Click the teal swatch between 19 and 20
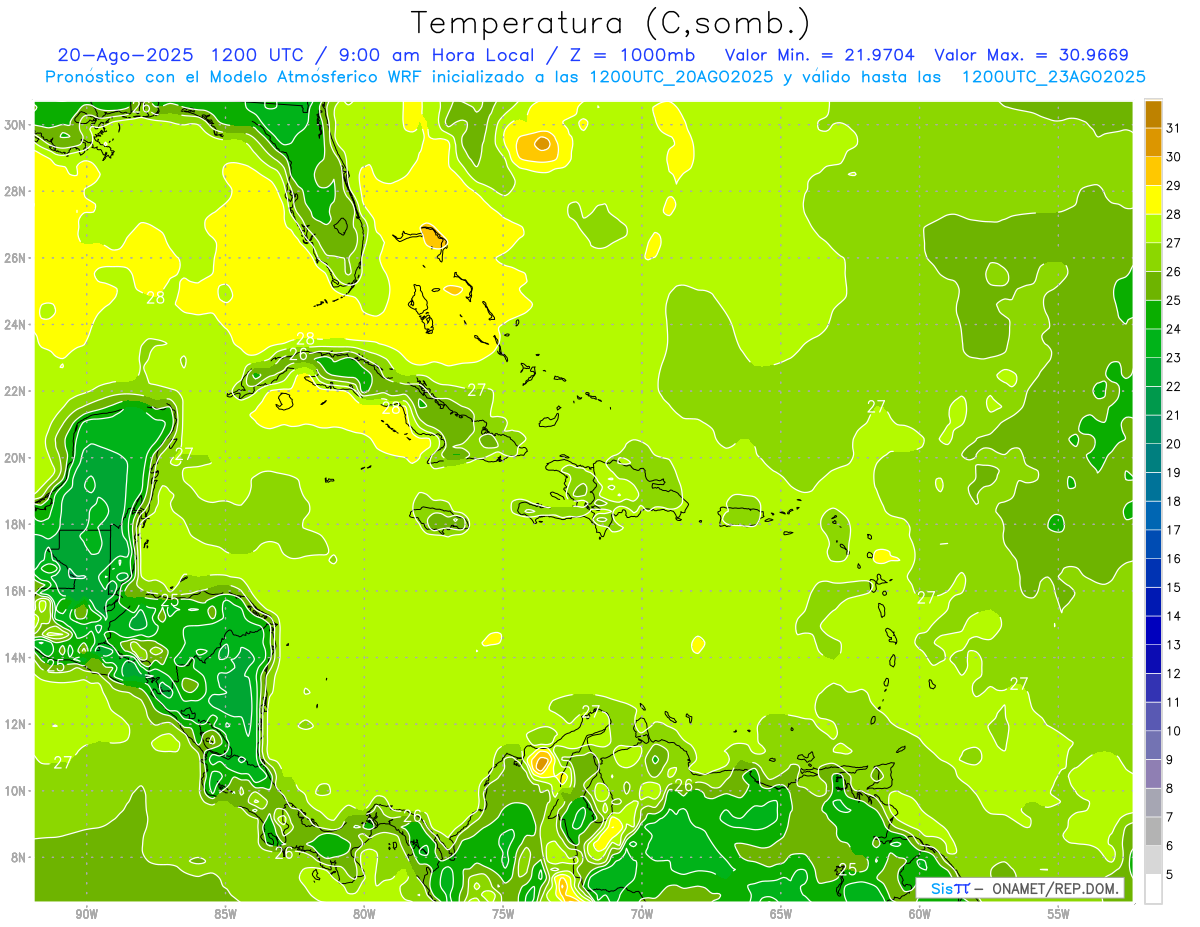 1153,458
